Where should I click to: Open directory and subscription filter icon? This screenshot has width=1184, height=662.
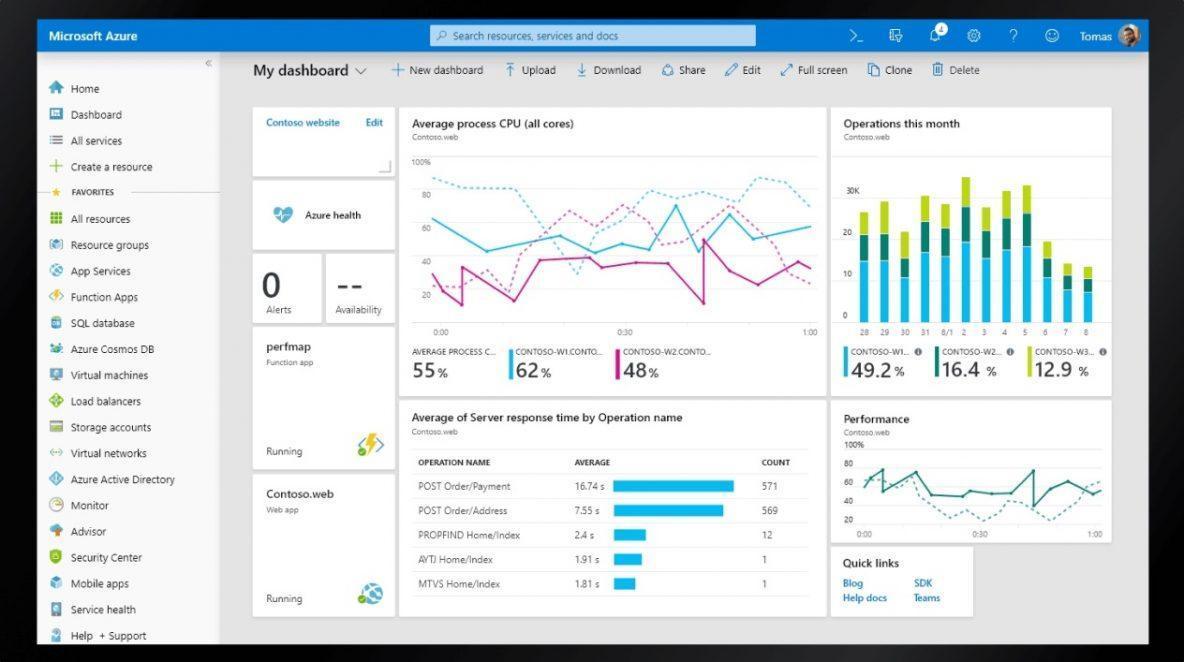(x=896, y=36)
